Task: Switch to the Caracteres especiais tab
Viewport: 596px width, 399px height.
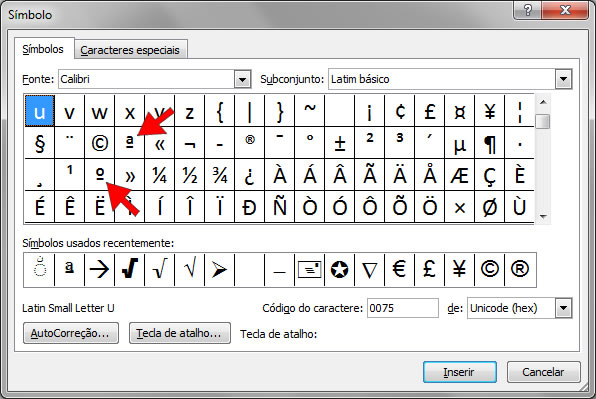Action: coord(130,50)
